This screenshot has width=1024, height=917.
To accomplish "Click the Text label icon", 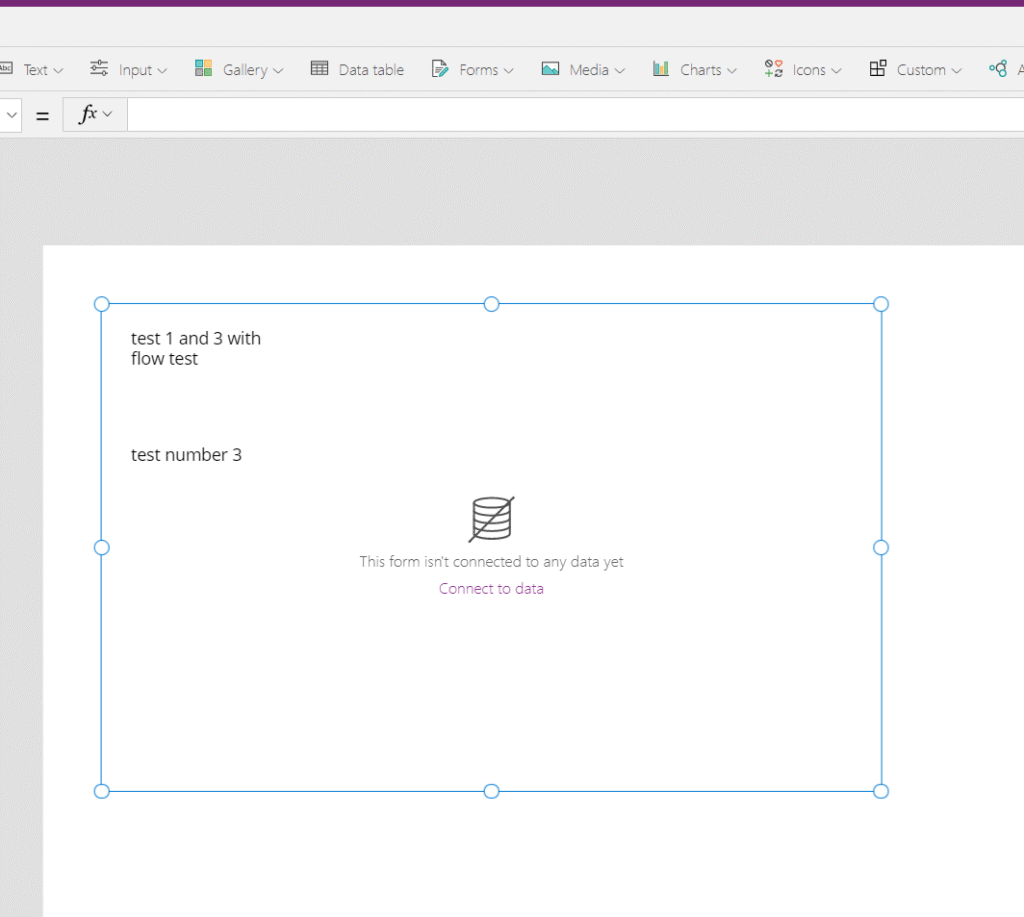I will pos(6,68).
